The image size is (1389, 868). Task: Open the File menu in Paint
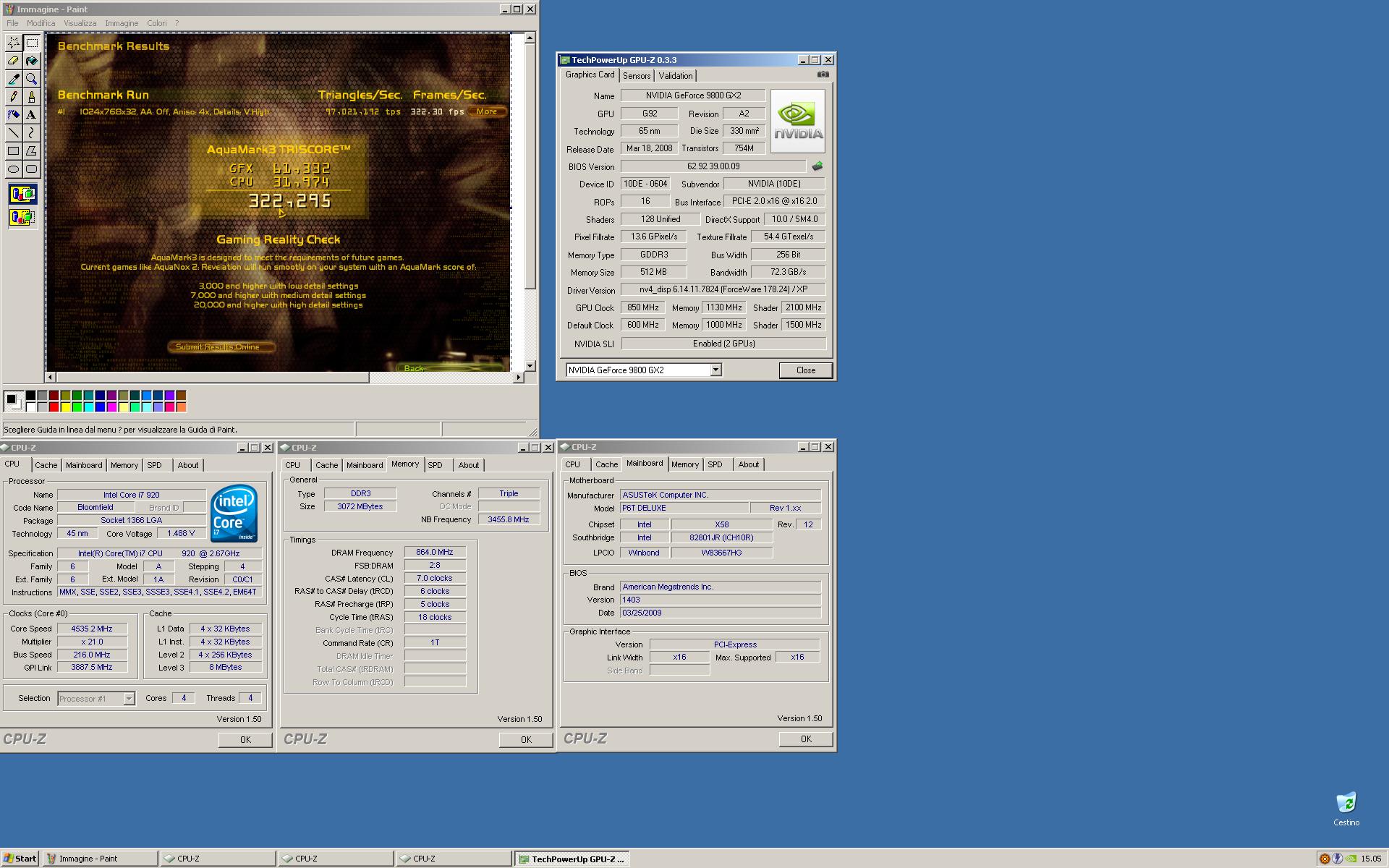tap(12, 23)
